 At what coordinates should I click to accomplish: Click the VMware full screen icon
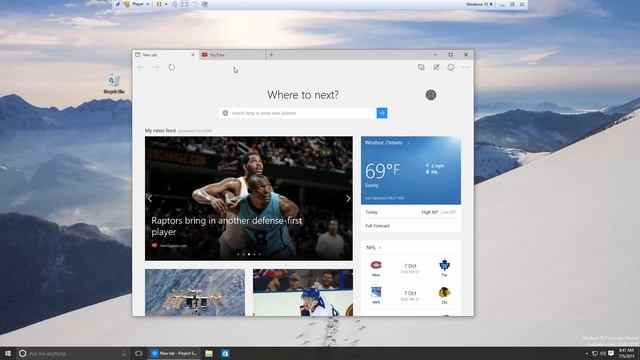click(x=184, y=4)
